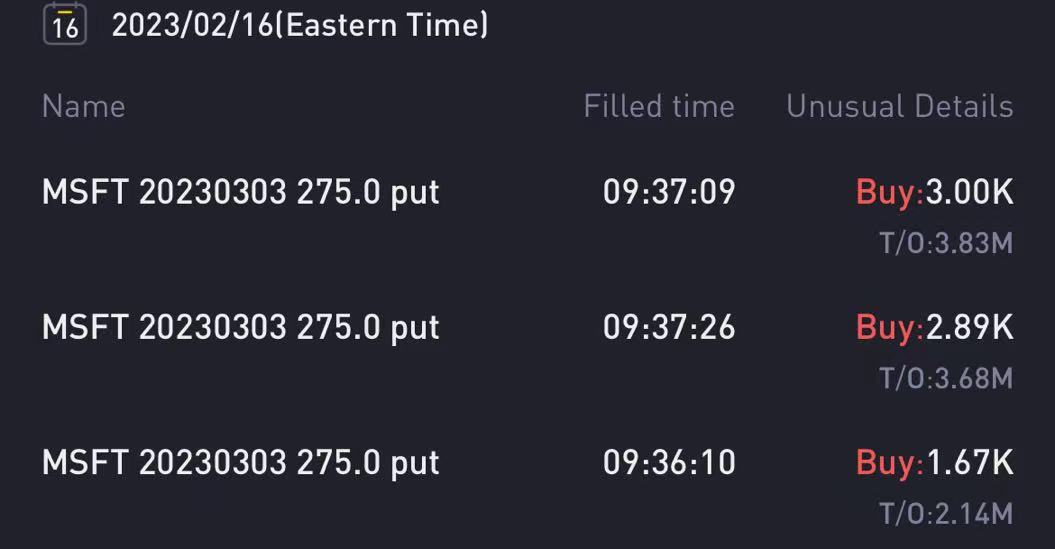Viewport: 1055px width, 549px height.
Task: Click the 09:37:26 filled time value
Action: [669, 327]
